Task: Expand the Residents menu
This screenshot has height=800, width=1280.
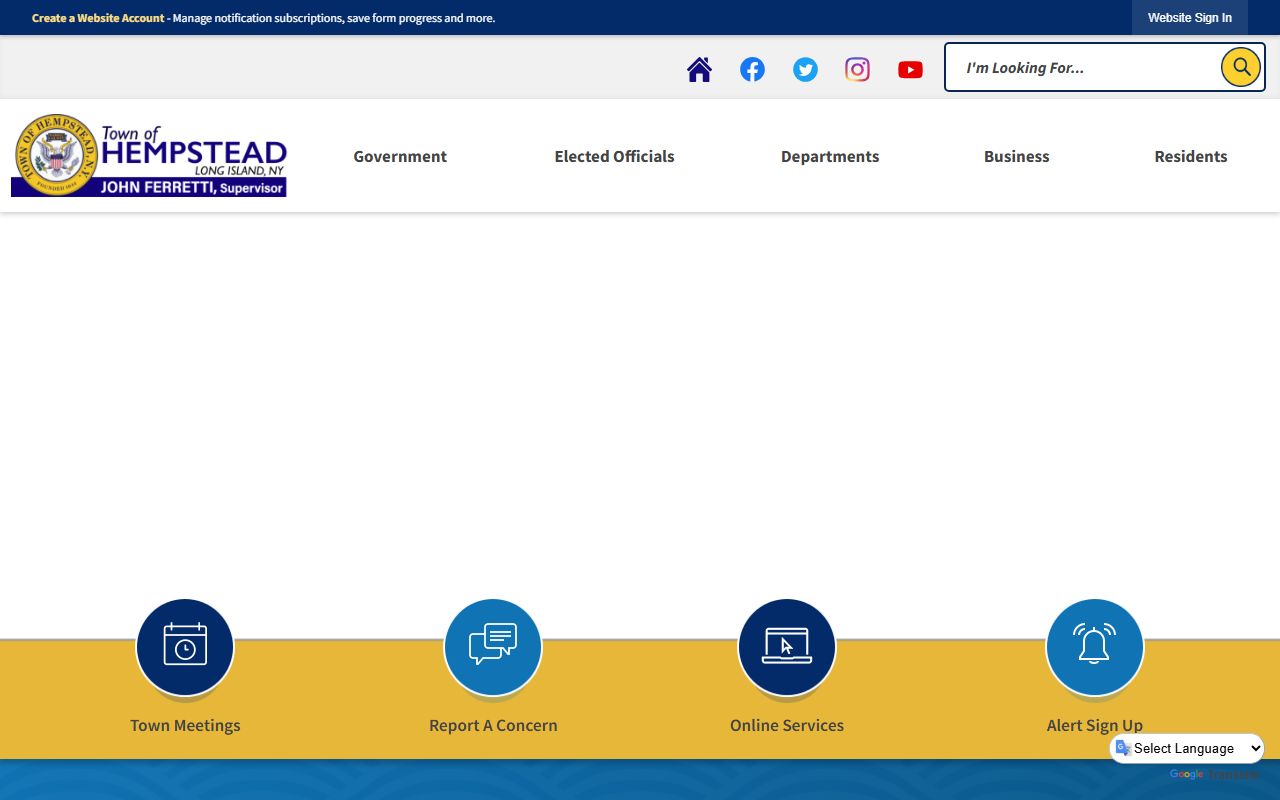Action: (1190, 156)
